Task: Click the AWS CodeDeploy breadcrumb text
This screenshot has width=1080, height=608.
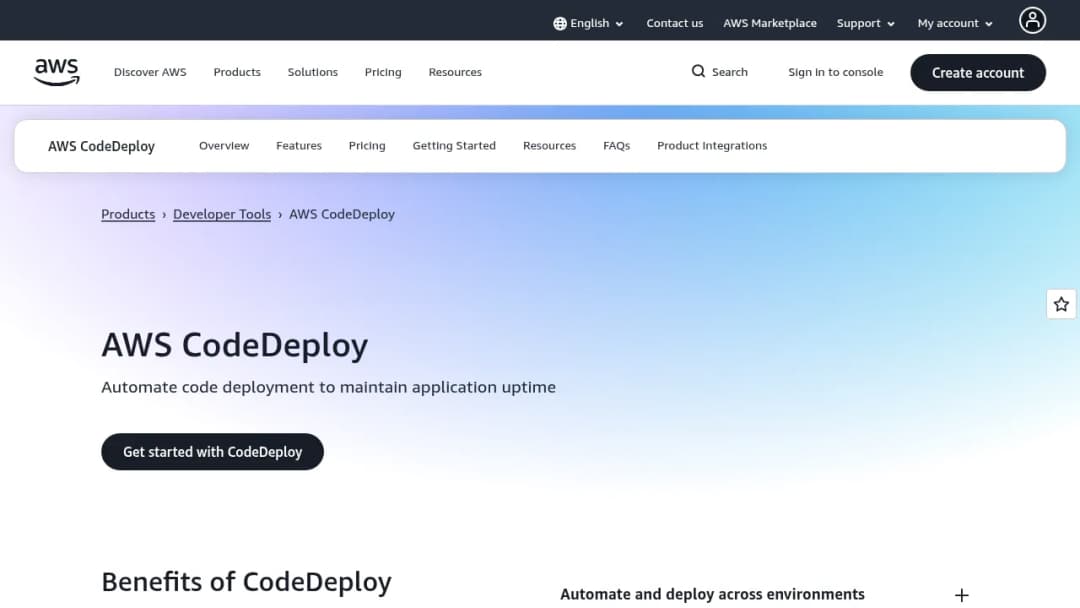Action: tap(342, 214)
